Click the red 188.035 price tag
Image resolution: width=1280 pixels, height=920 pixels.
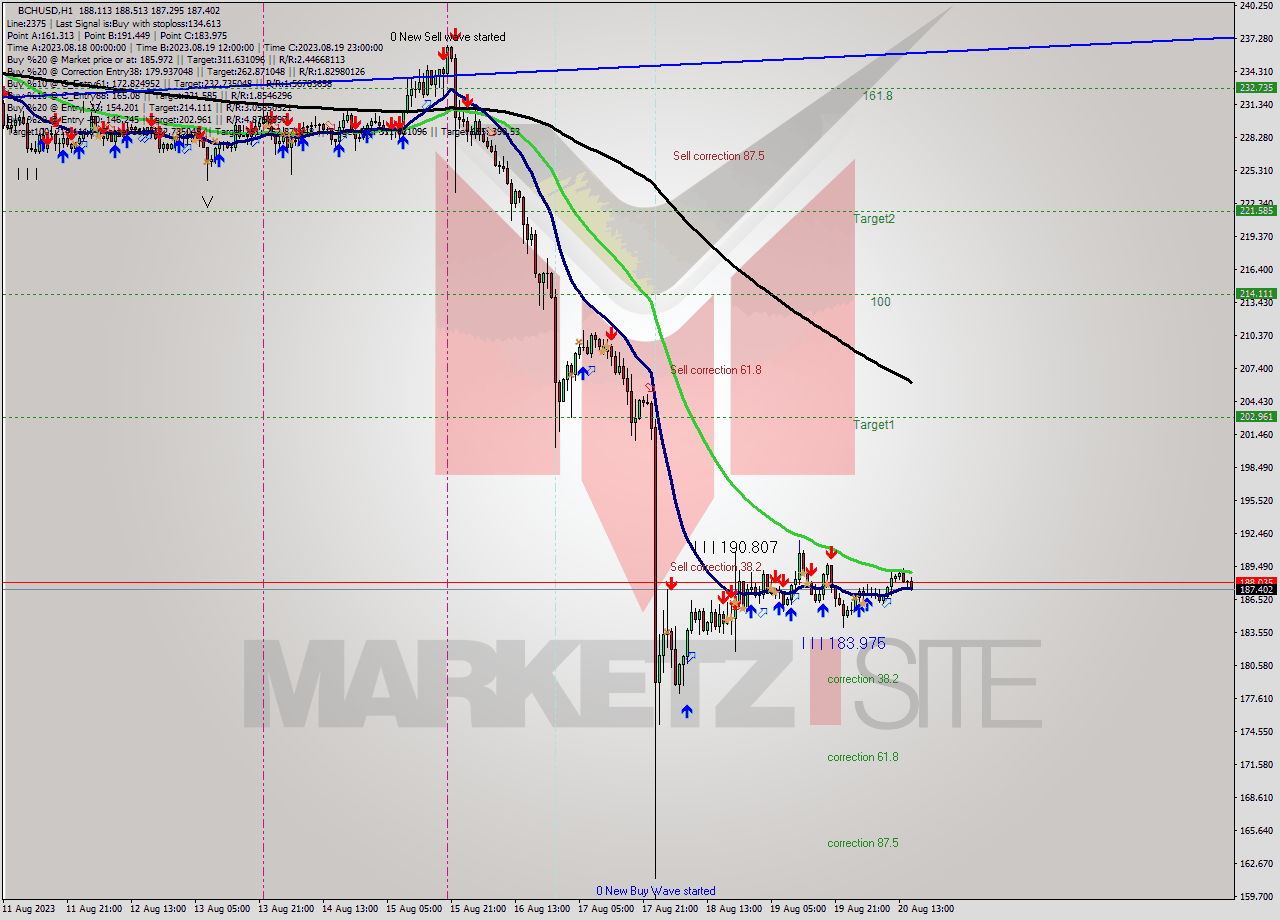point(1256,581)
